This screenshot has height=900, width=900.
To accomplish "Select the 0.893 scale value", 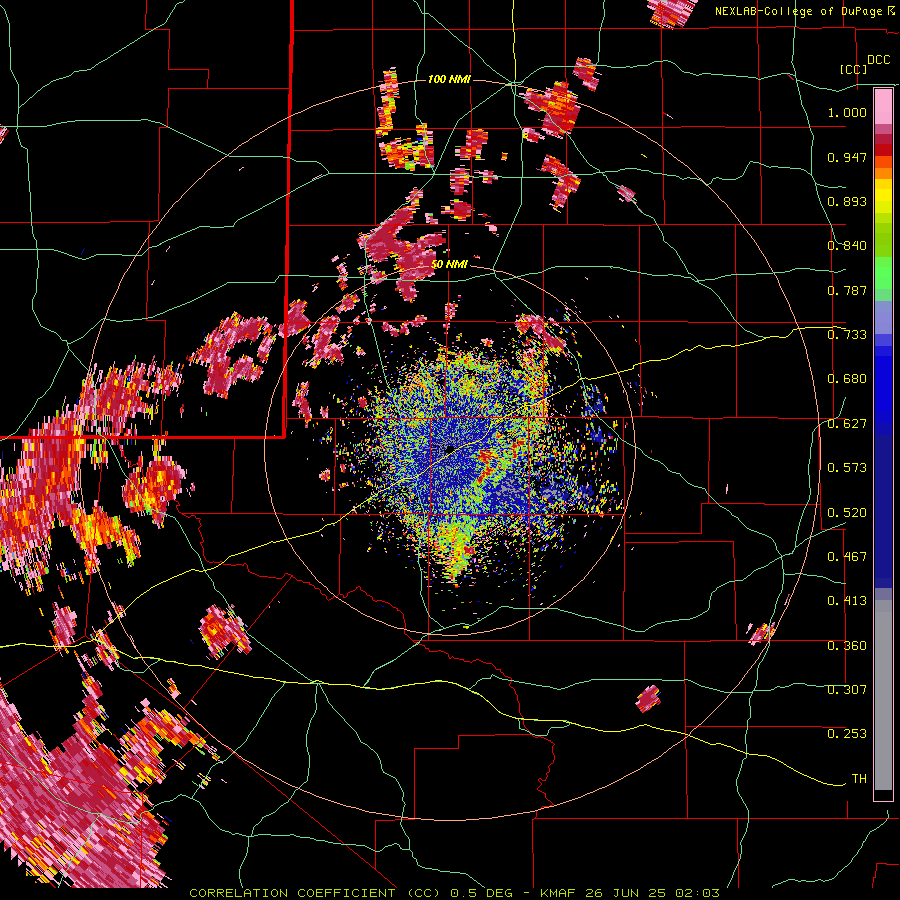I will tap(847, 201).
